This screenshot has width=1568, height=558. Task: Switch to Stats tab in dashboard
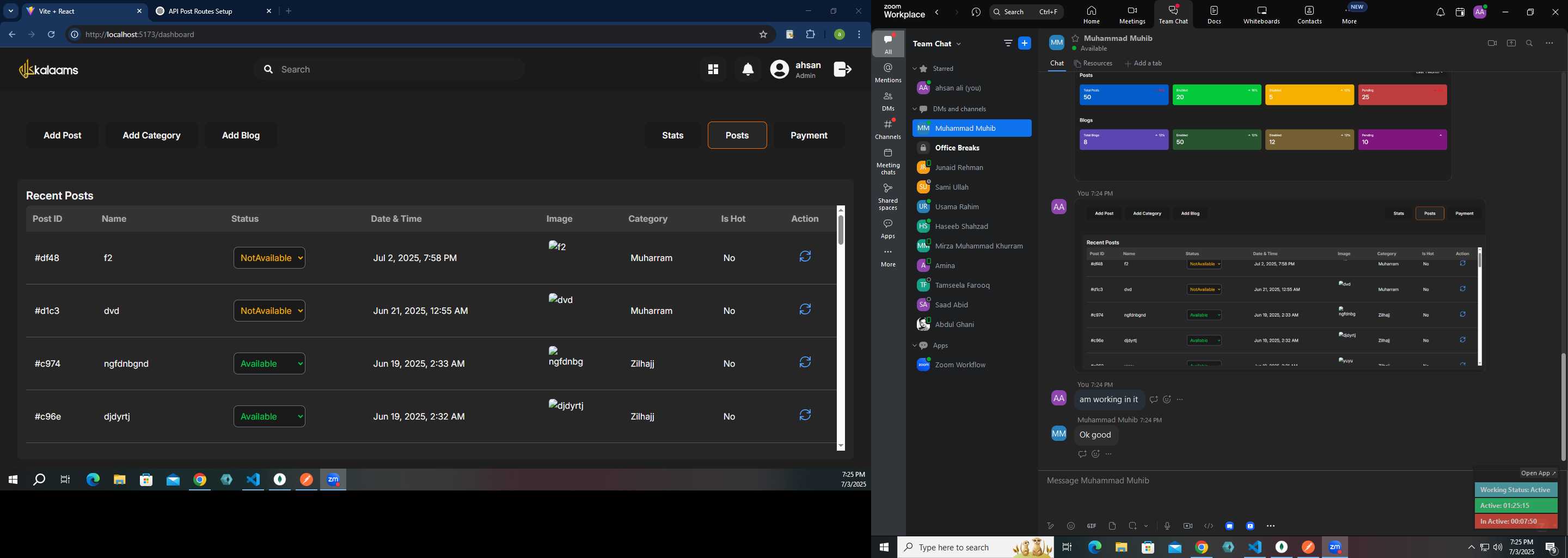[672, 135]
